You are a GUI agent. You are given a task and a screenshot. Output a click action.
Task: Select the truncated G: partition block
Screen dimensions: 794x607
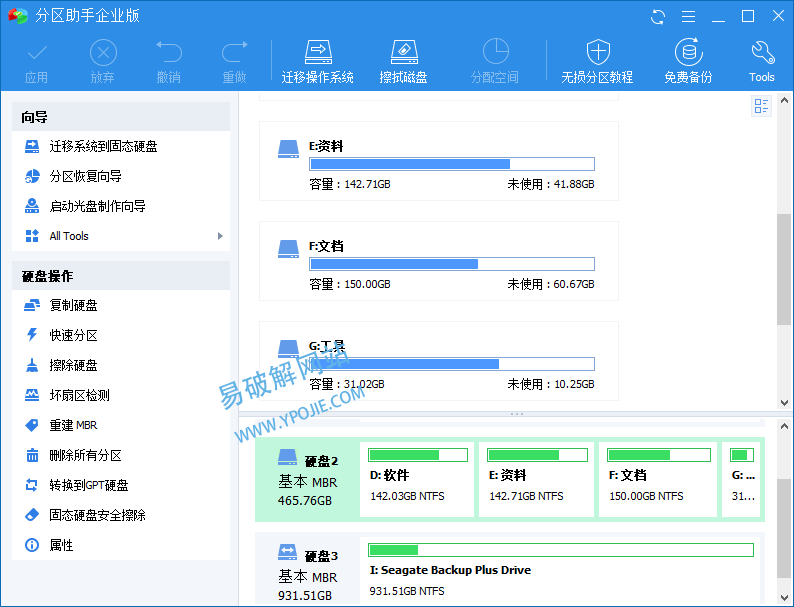[x=742, y=479]
